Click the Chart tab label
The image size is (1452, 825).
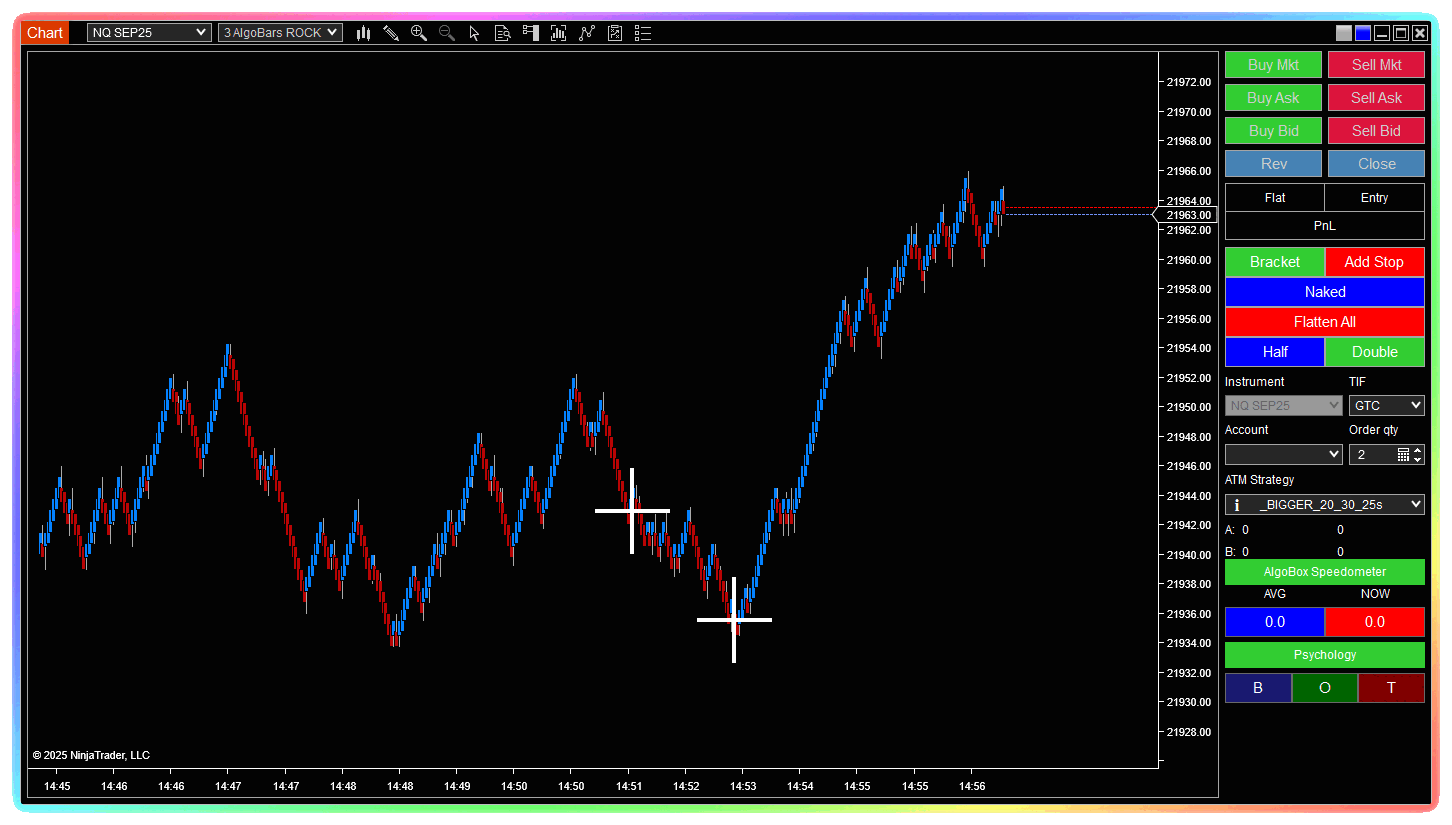click(45, 33)
